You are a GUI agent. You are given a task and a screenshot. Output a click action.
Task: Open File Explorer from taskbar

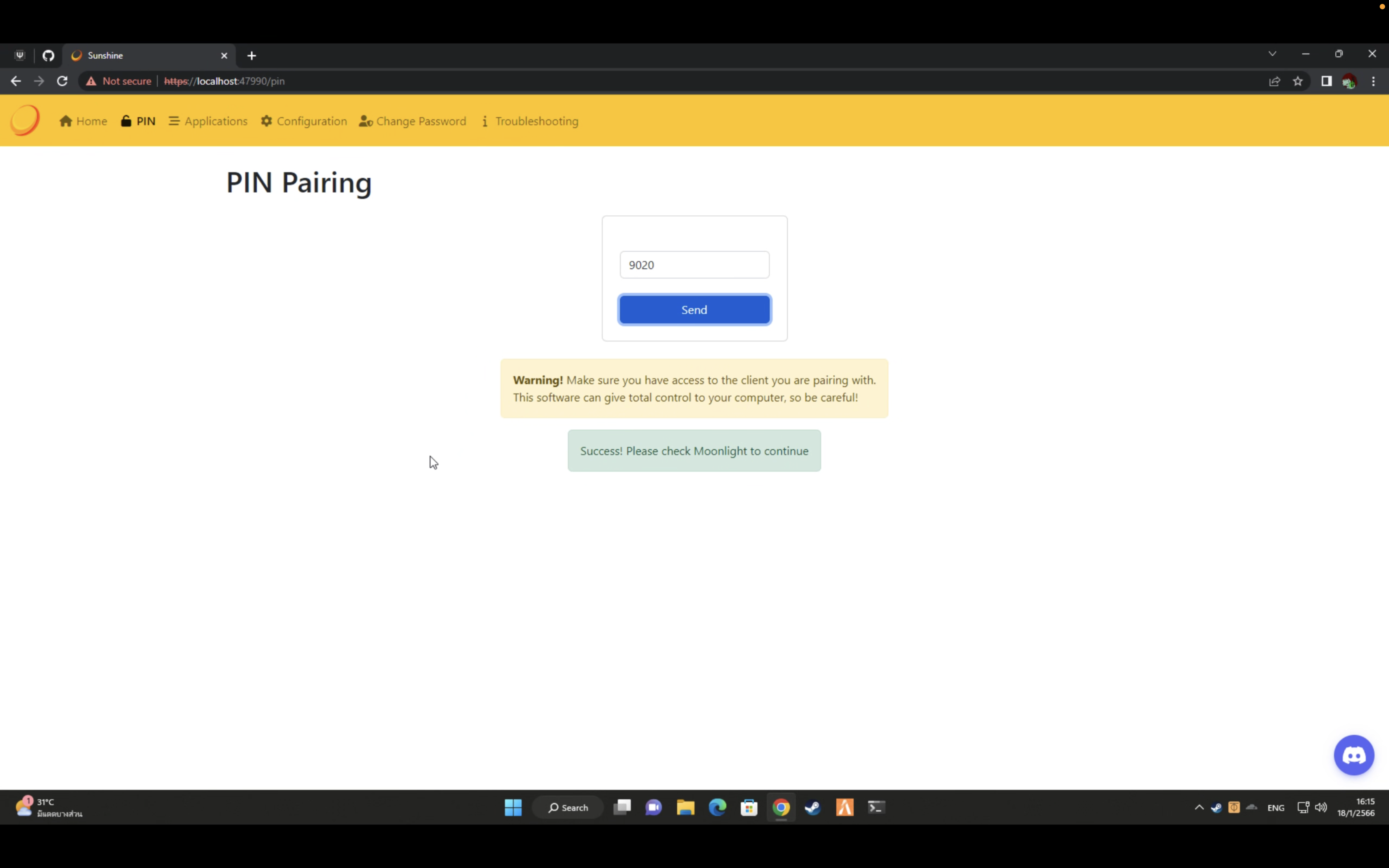pos(685,807)
